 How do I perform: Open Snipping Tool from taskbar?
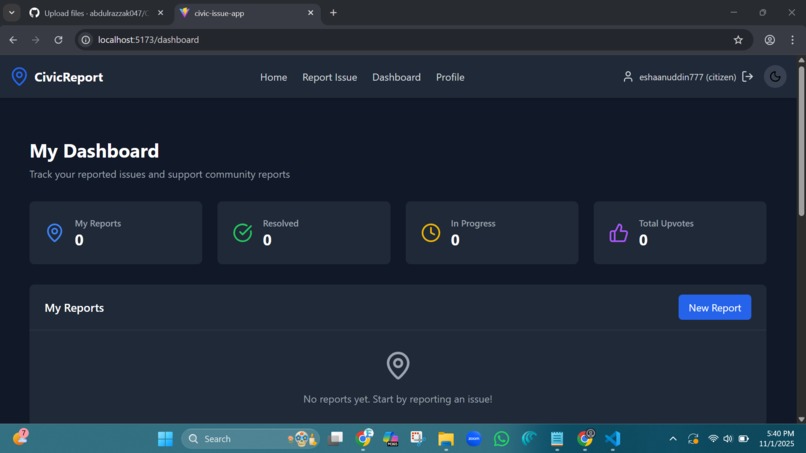pos(417,439)
